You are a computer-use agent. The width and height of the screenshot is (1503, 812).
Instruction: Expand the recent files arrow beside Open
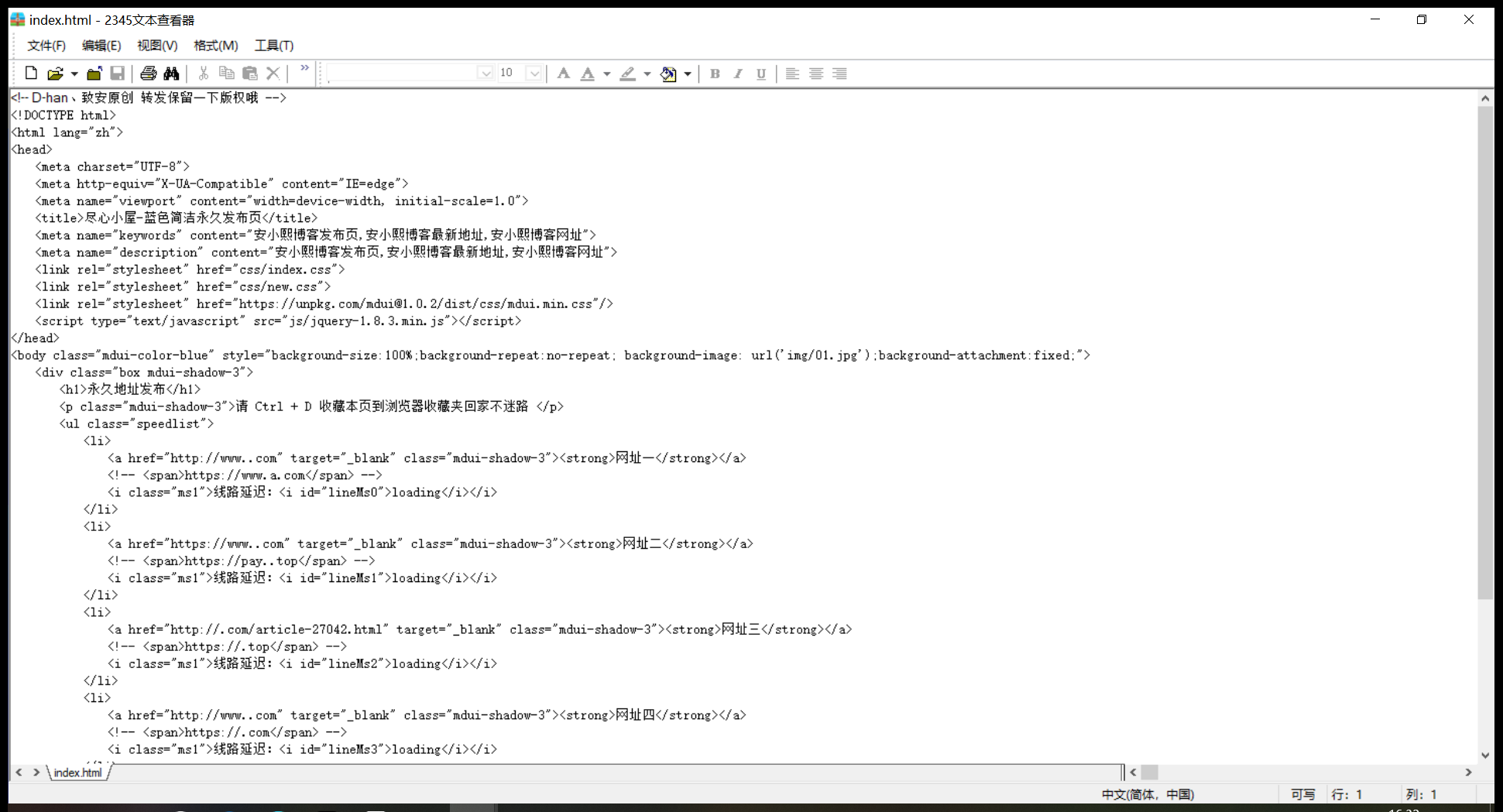click(74, 74)
